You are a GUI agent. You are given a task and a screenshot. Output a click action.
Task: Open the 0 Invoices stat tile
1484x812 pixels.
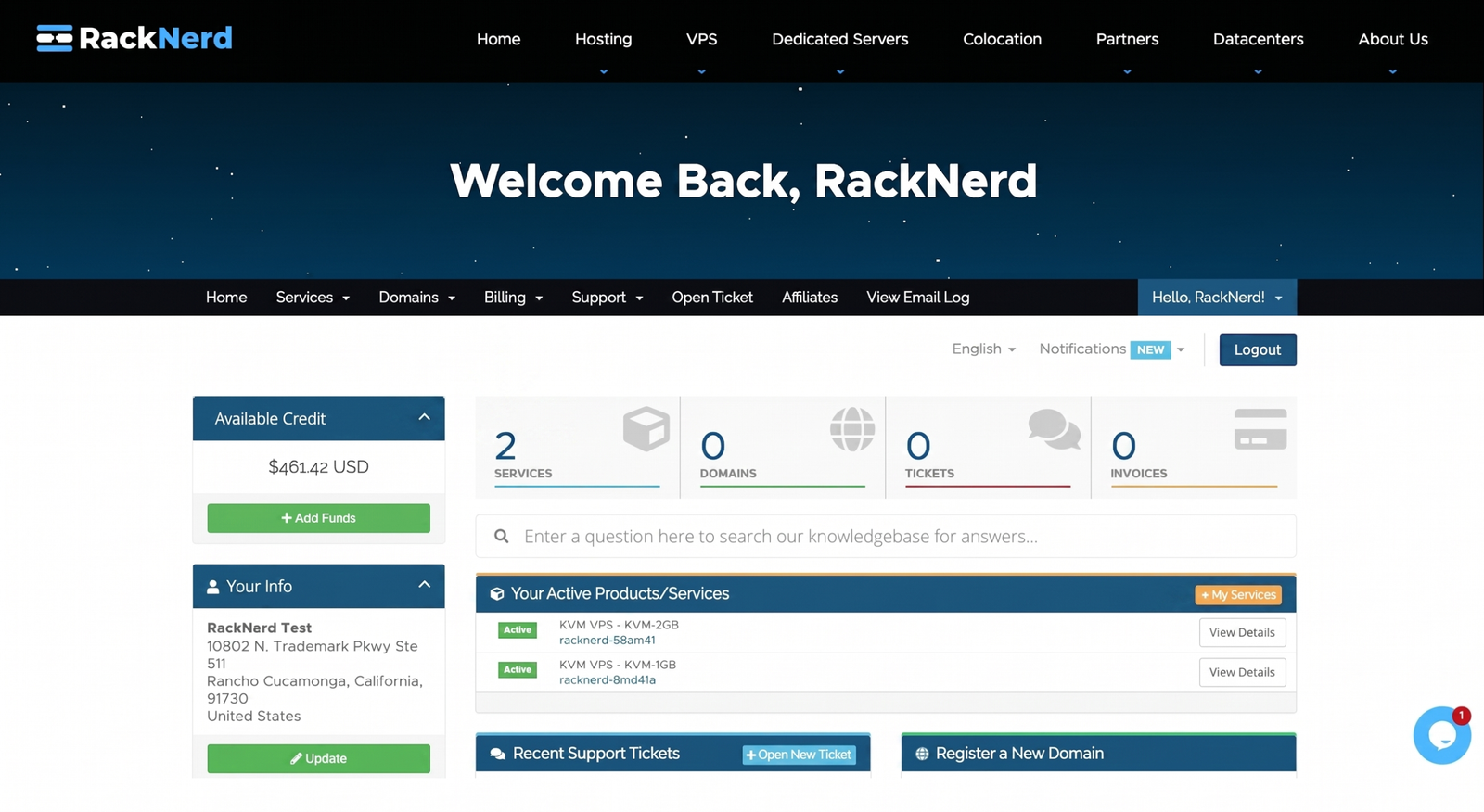(1194, 448)
